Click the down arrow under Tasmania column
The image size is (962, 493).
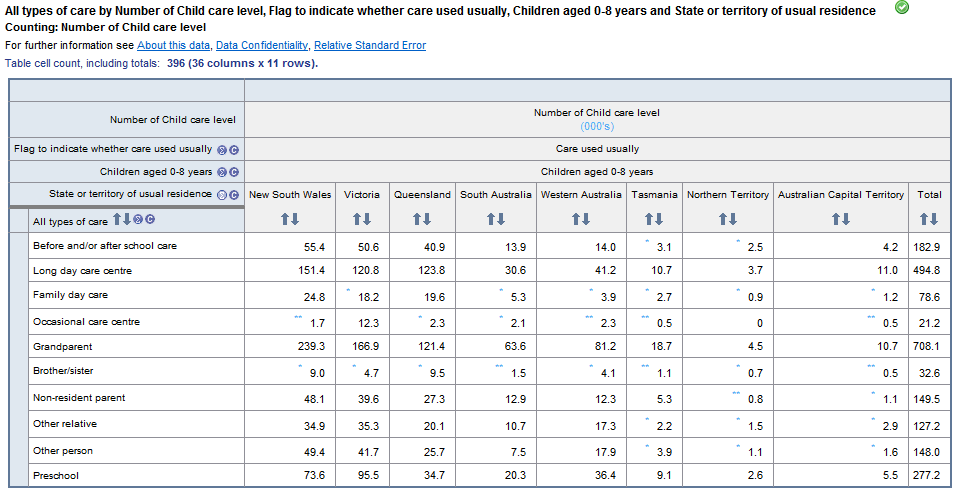tap(659, 219)
